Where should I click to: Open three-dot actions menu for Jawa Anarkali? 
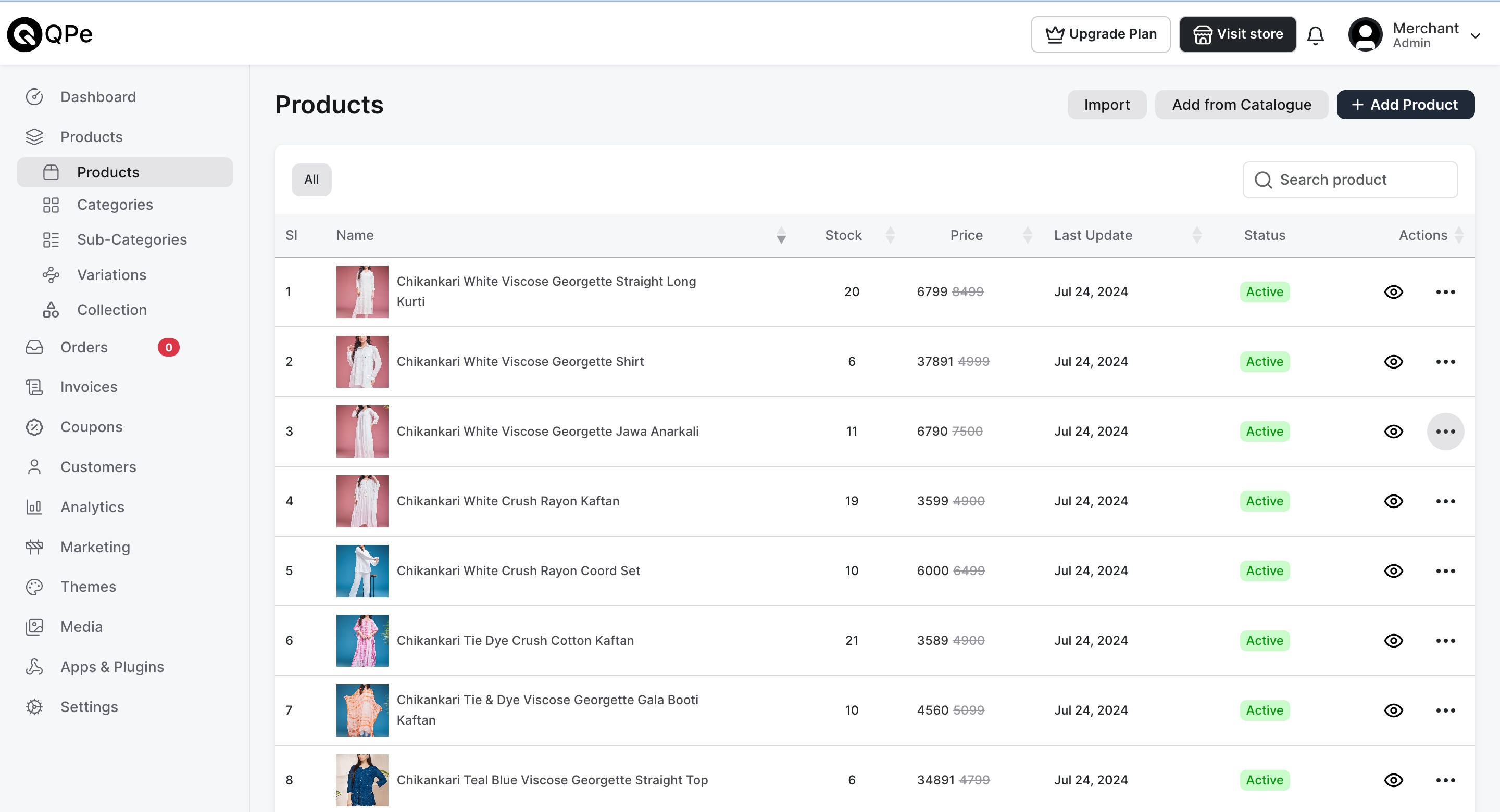1445,432
